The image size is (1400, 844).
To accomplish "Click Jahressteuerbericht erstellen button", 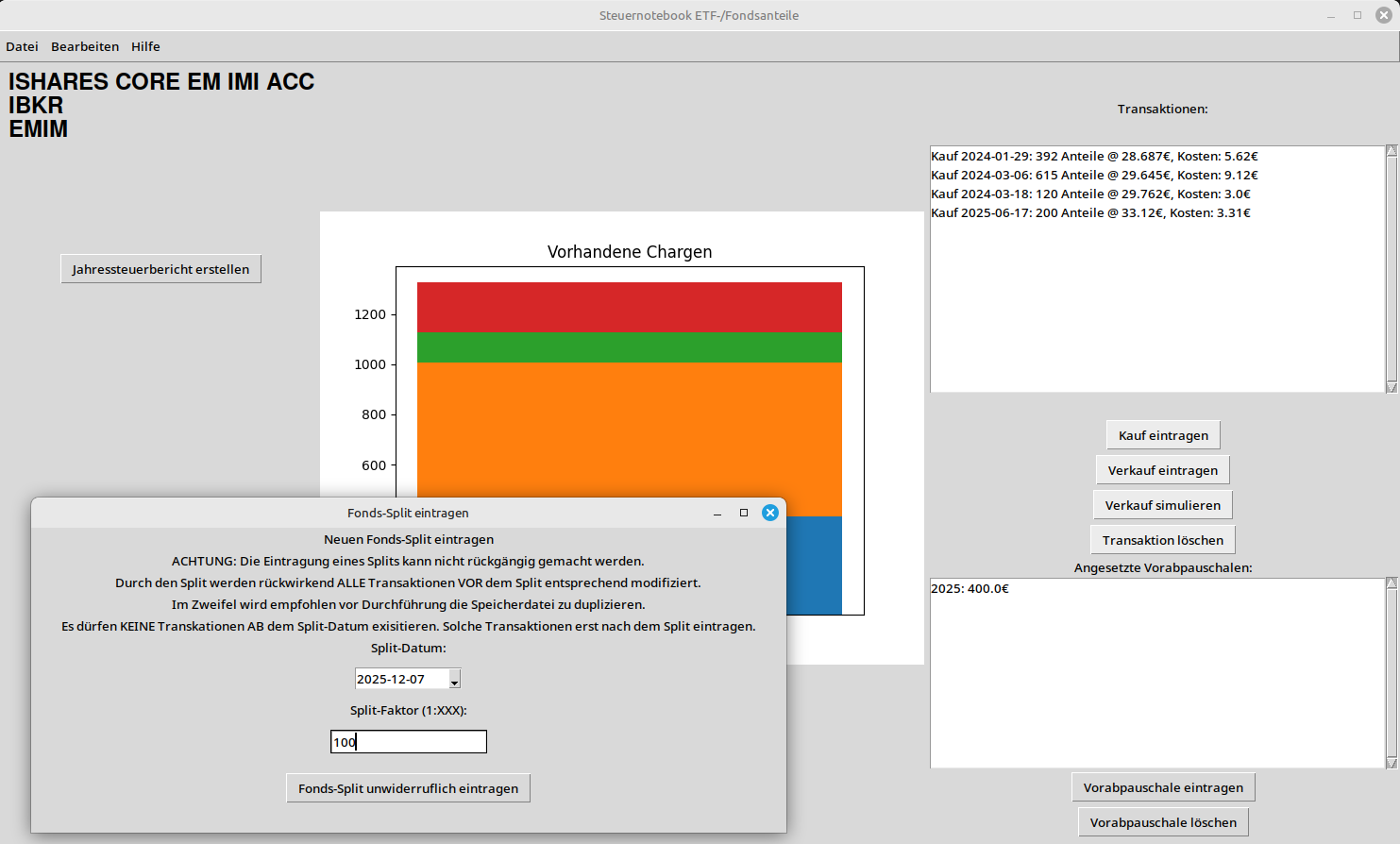I will coord(160,269).
